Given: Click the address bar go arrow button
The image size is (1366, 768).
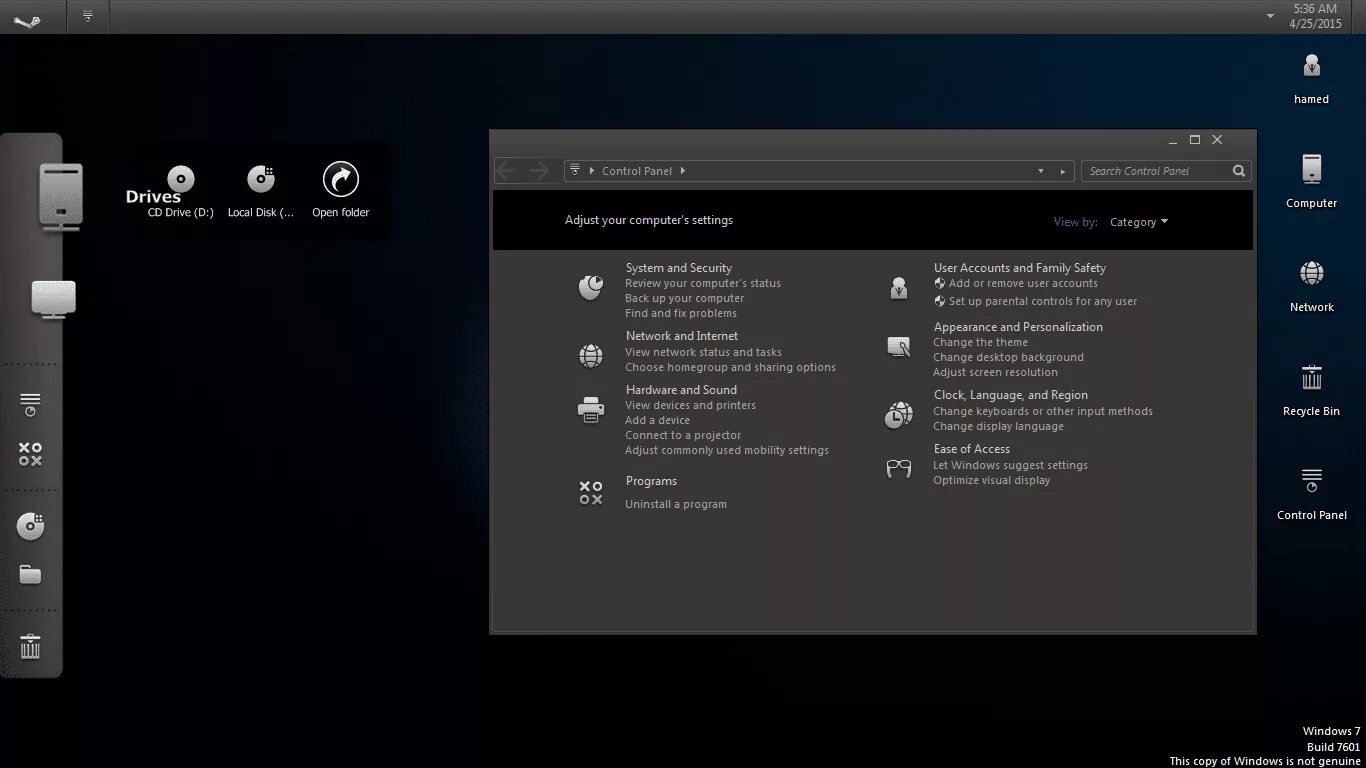Looking at the screenshot, I should point(1064,171).
